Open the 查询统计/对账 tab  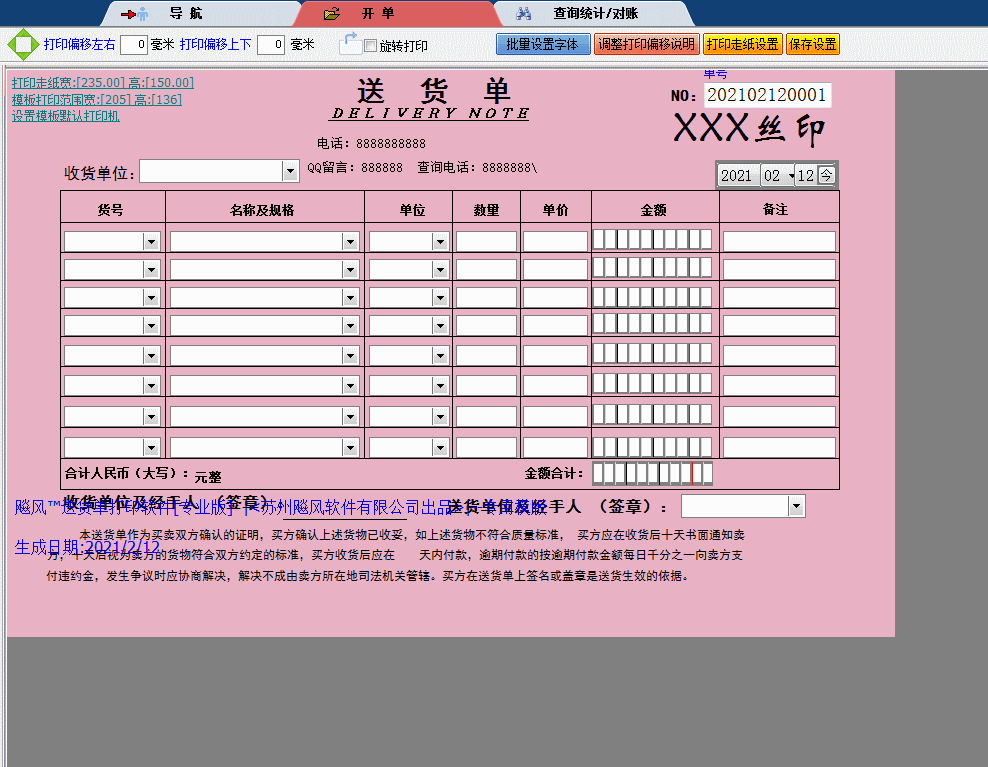point(595,14)
